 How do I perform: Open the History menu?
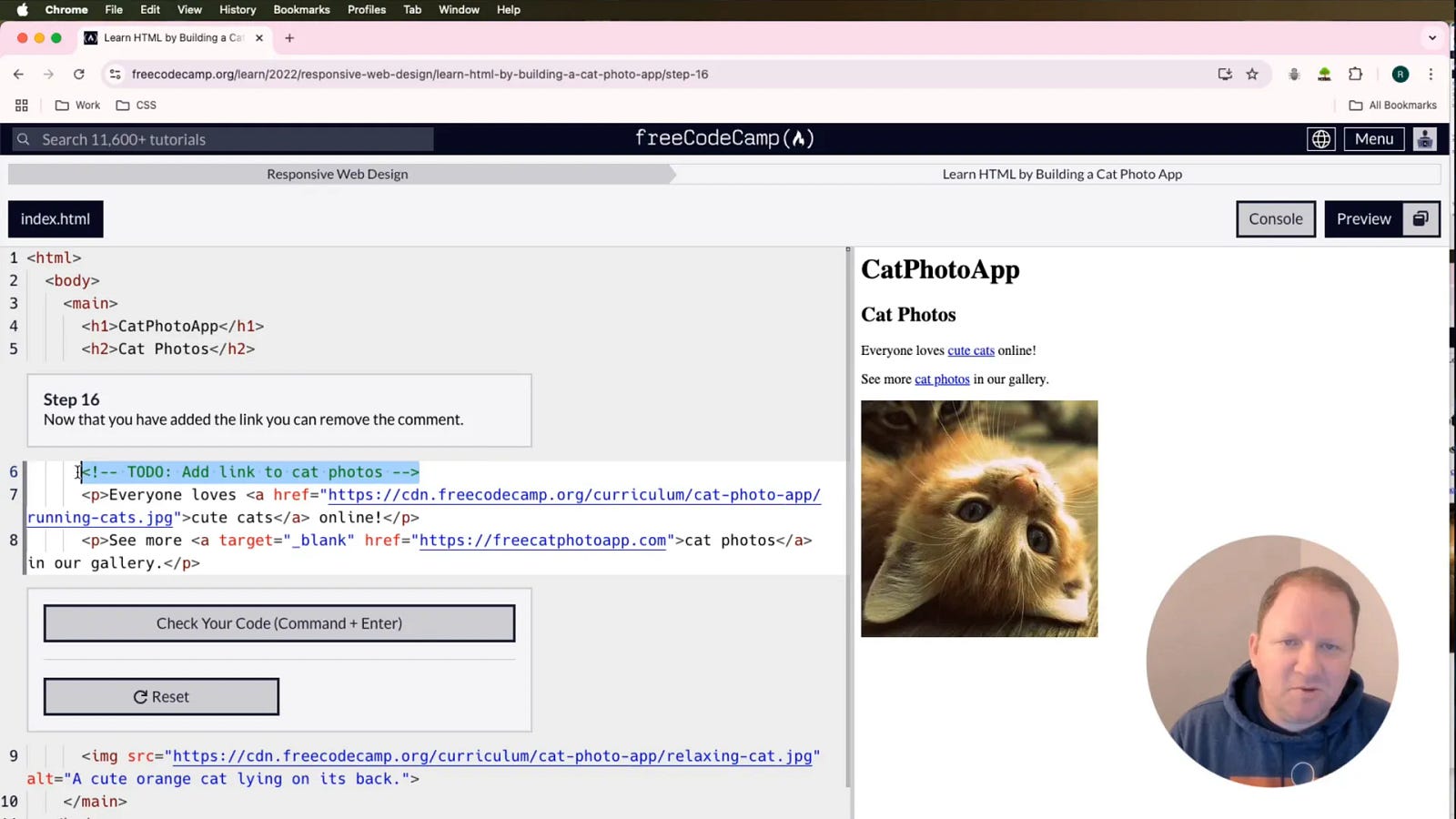pyautogui.click(x=238, y=10)
